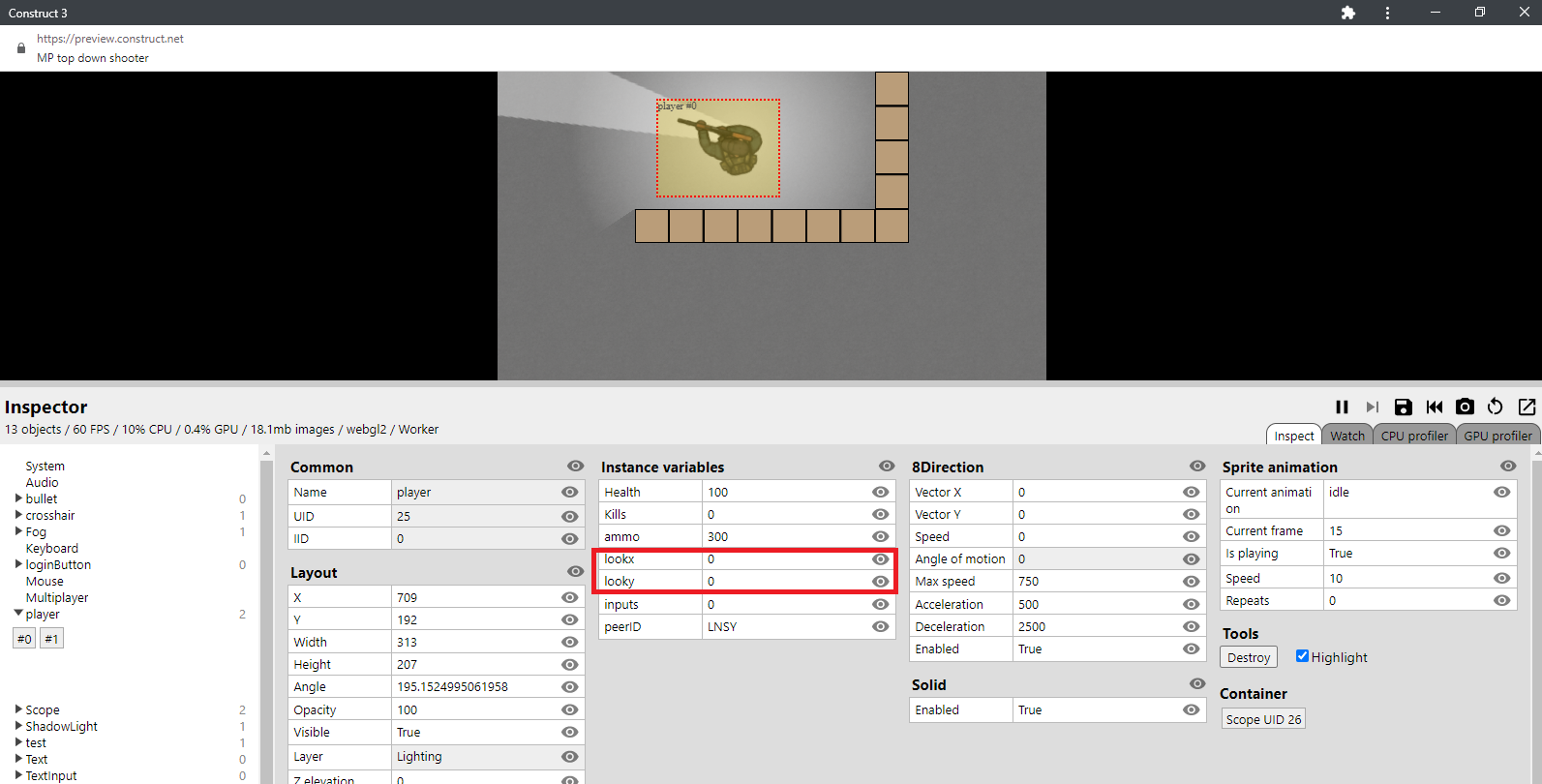
Task: Click the site lock icon next to URL
Action: [21, 47]
